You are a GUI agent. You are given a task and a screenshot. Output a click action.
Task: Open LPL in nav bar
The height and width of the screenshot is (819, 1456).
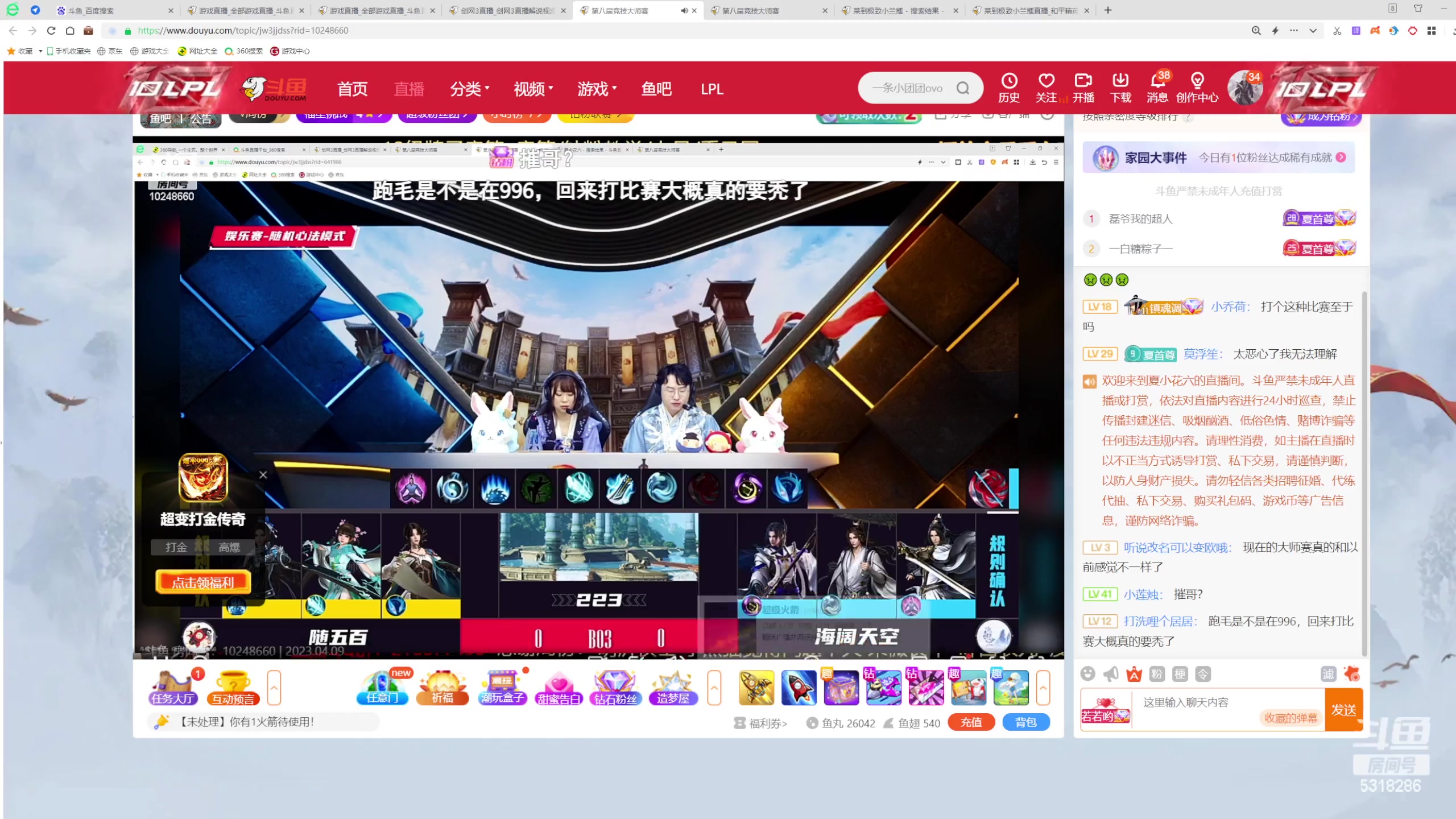[712, 89]
